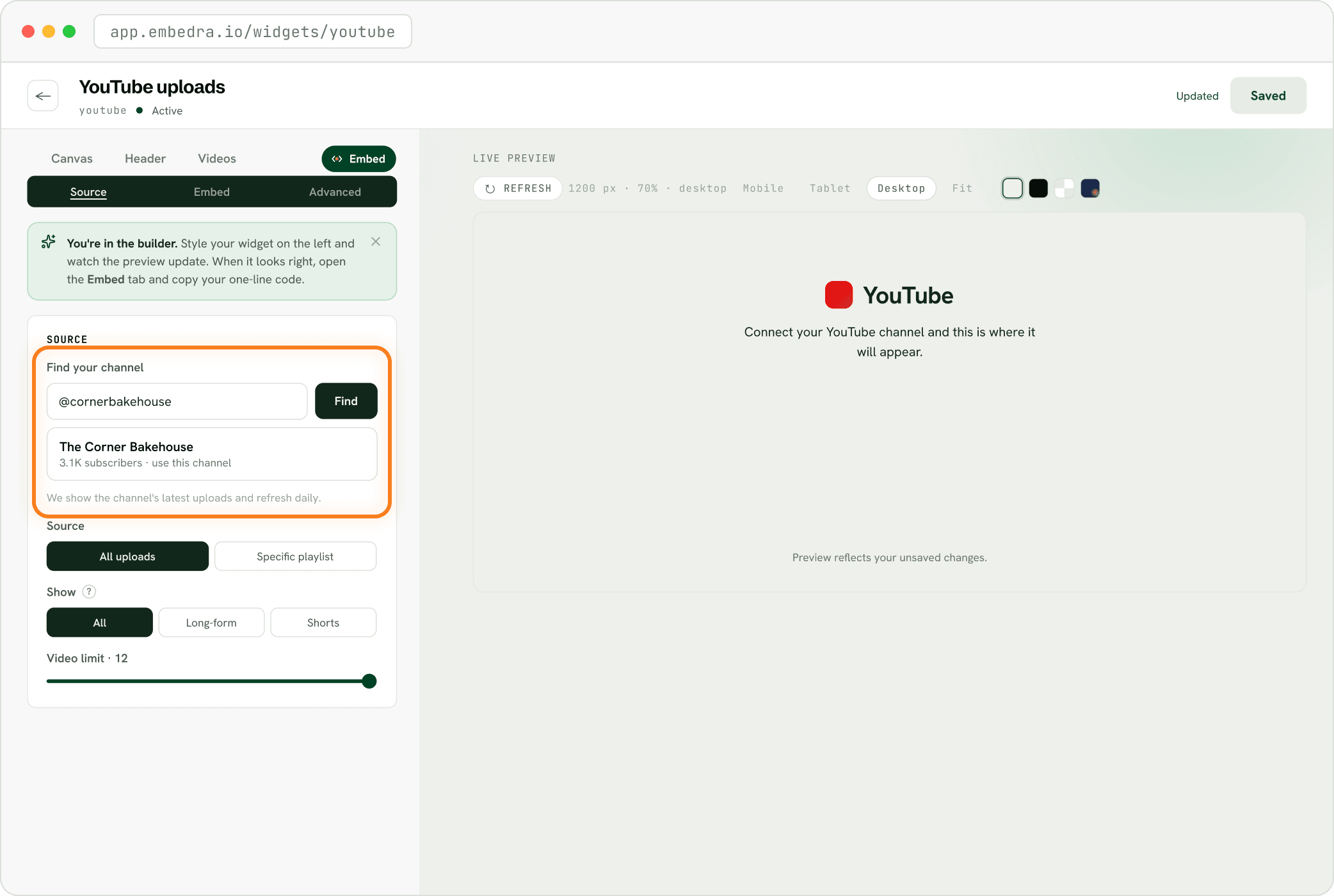Select All uploads source option
The height and width of the screenshot is (896, 1334).
tap(127, 556)
